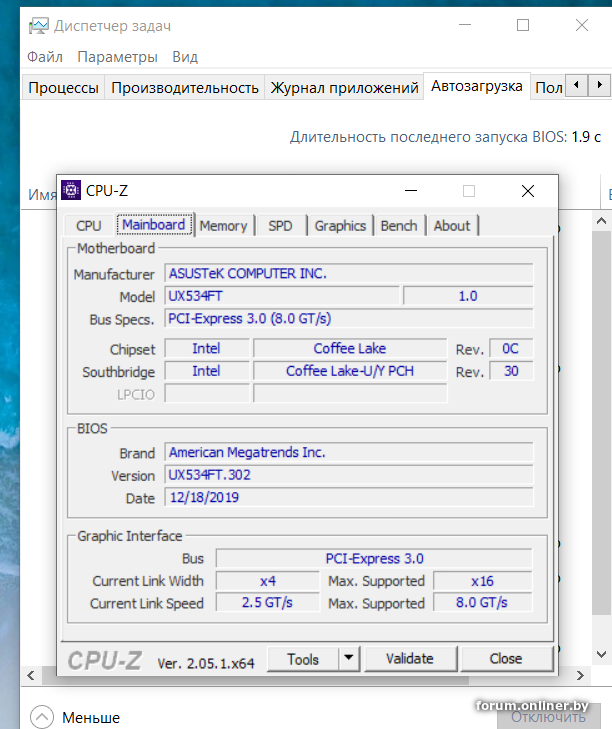Click the Отключить button in Task Manager

(548, 717)
